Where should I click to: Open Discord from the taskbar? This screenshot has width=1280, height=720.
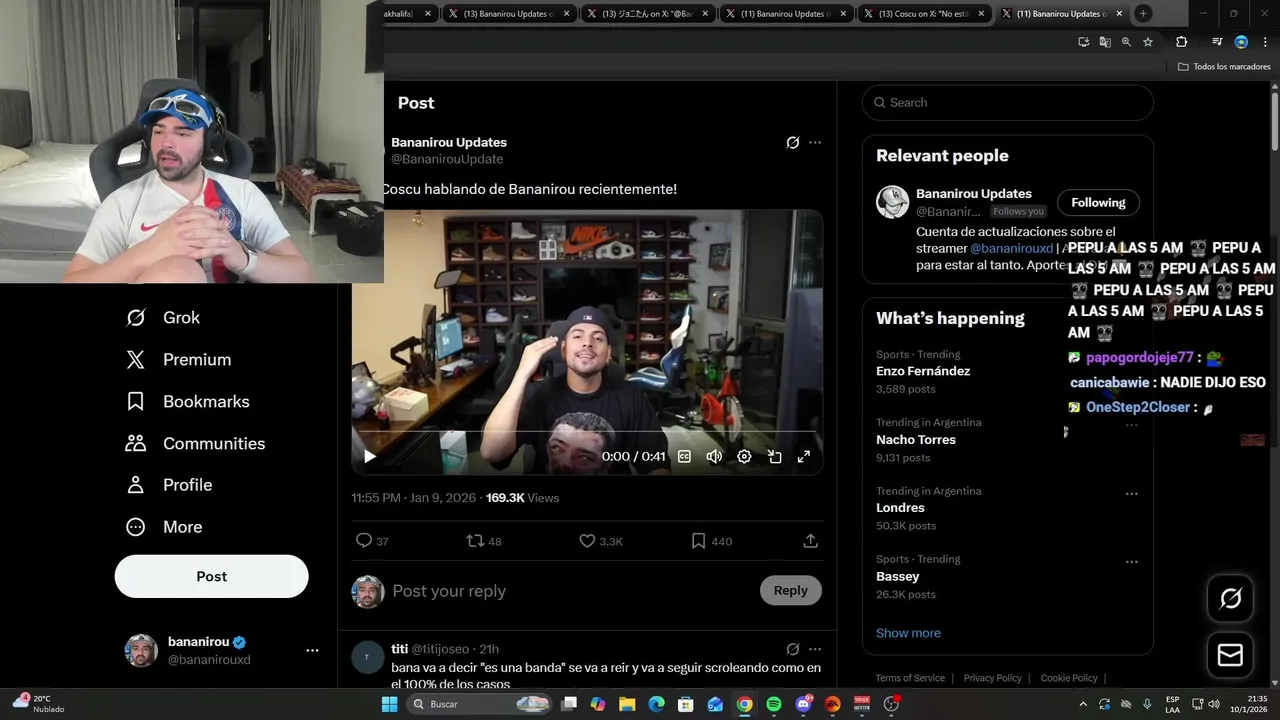(x=803, y=704)
